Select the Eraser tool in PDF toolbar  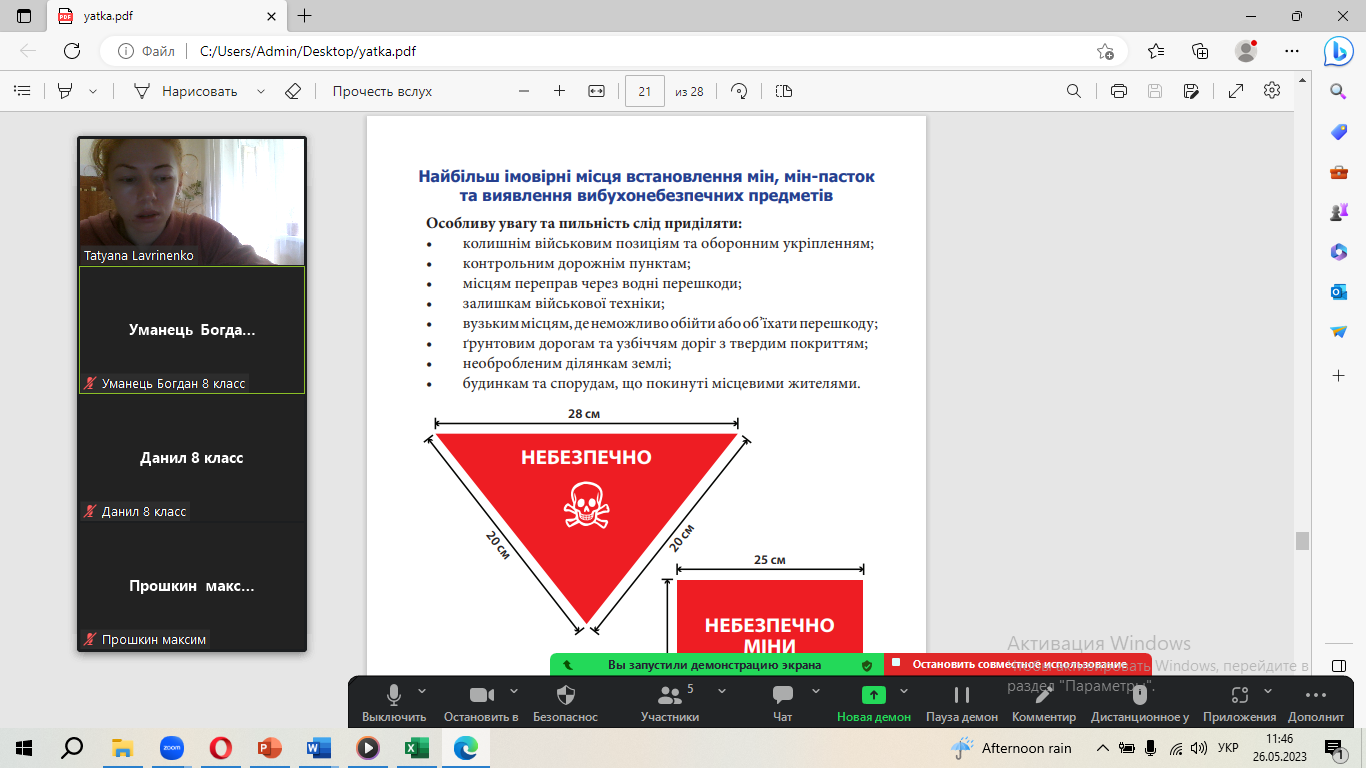click(292, 91)
